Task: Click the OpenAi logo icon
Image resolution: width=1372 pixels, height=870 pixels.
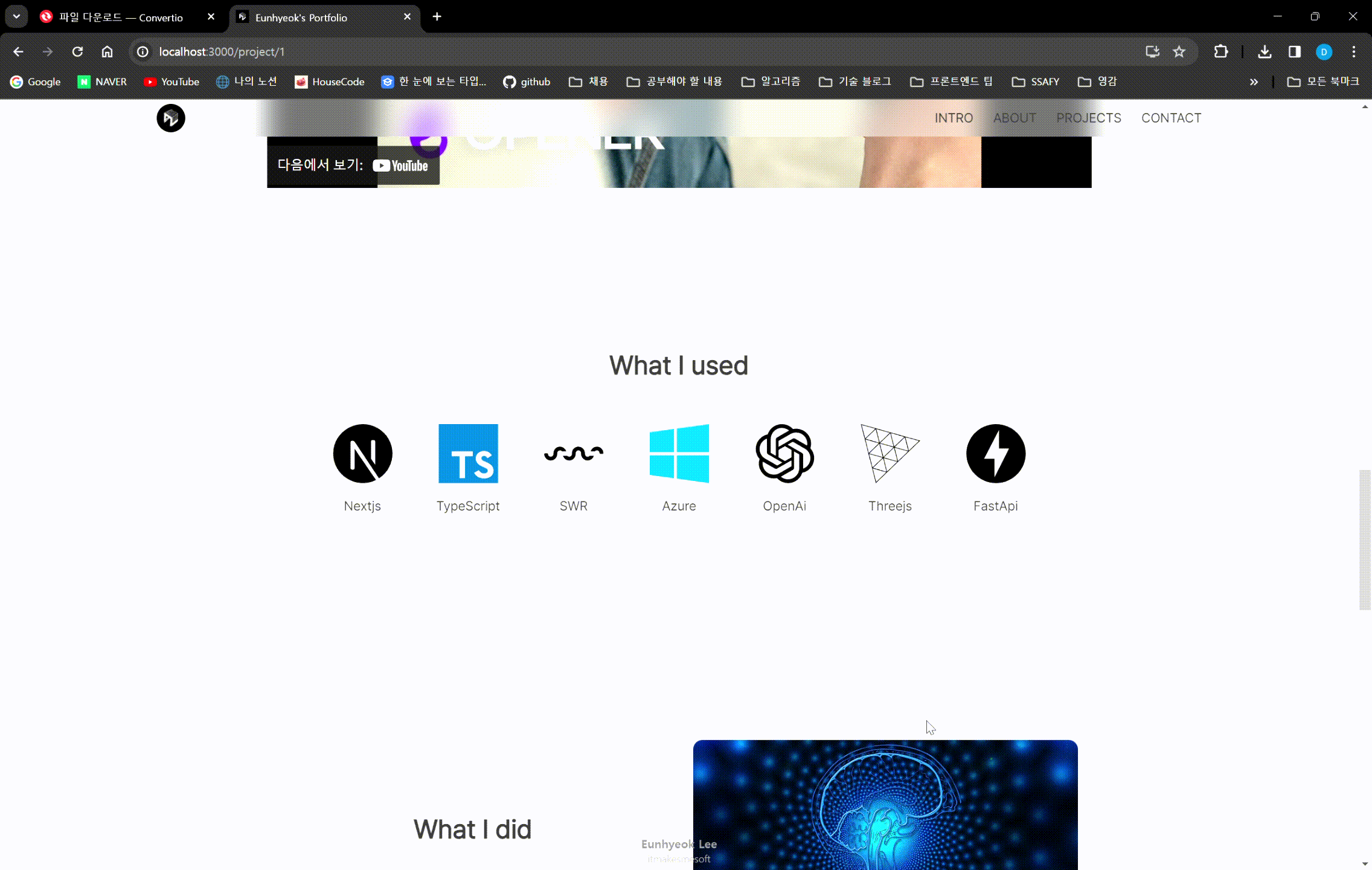Action: 784,454
